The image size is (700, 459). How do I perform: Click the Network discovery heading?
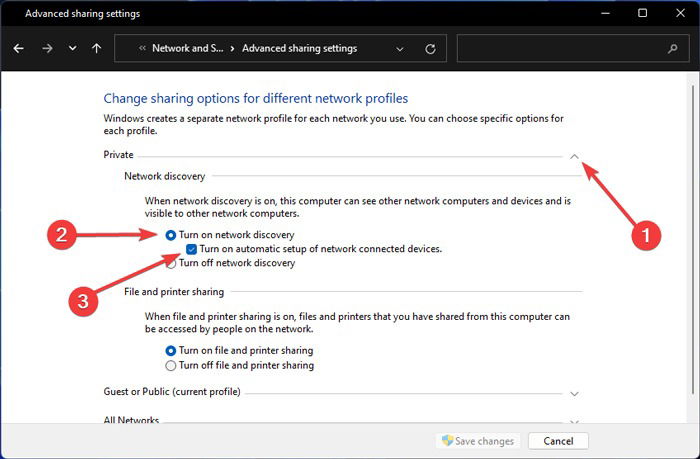164,176
